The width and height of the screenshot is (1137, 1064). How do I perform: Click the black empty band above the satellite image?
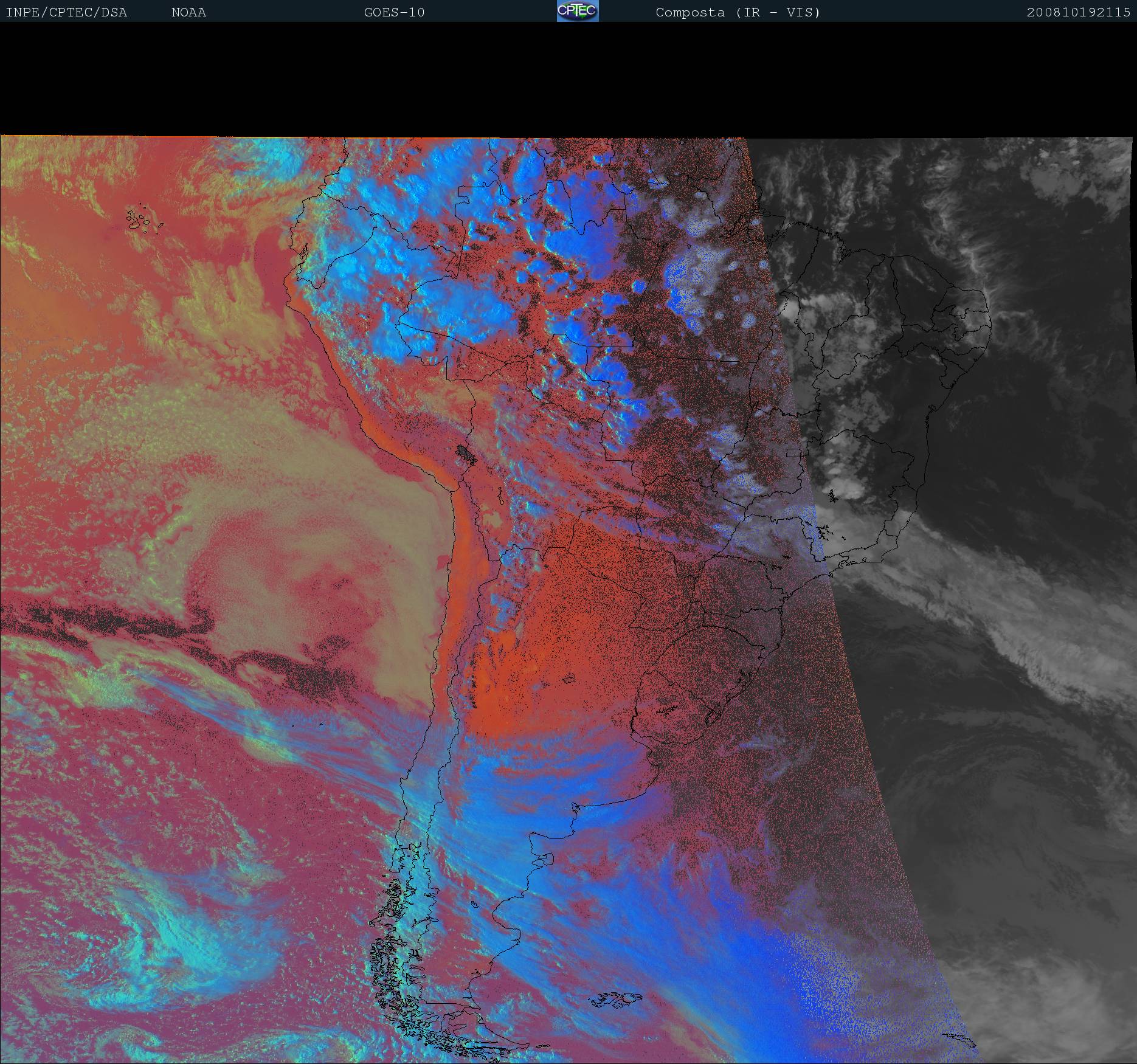[x=568, y=79]
